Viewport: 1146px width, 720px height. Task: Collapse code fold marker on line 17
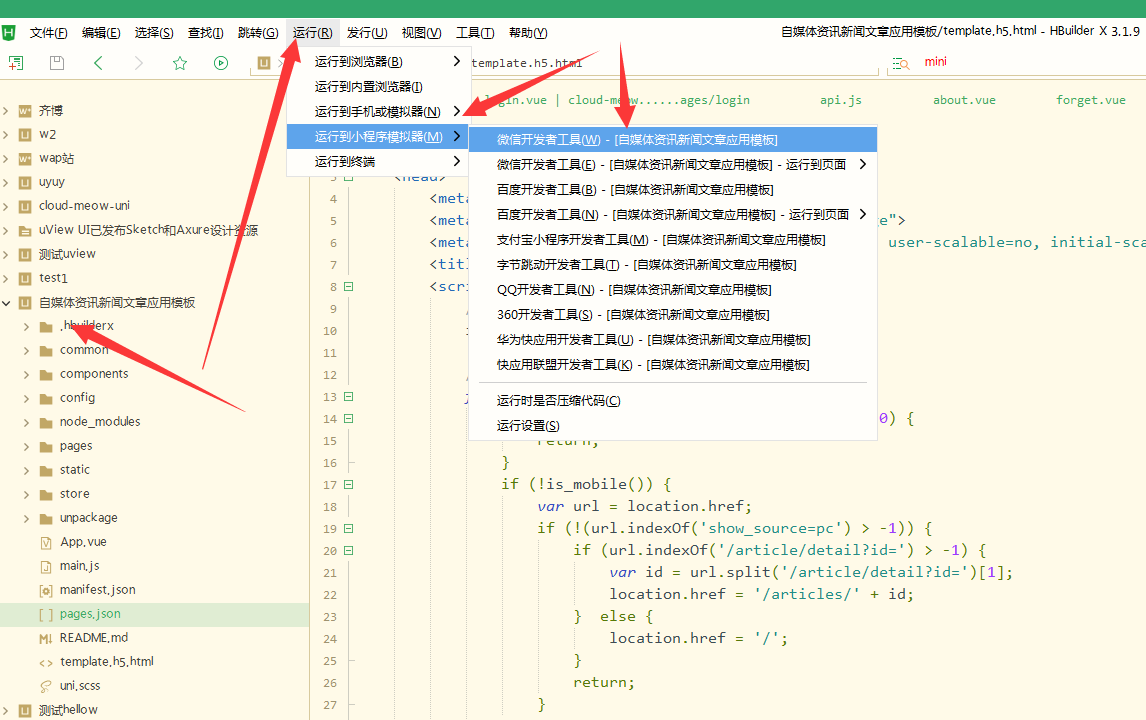349,484
